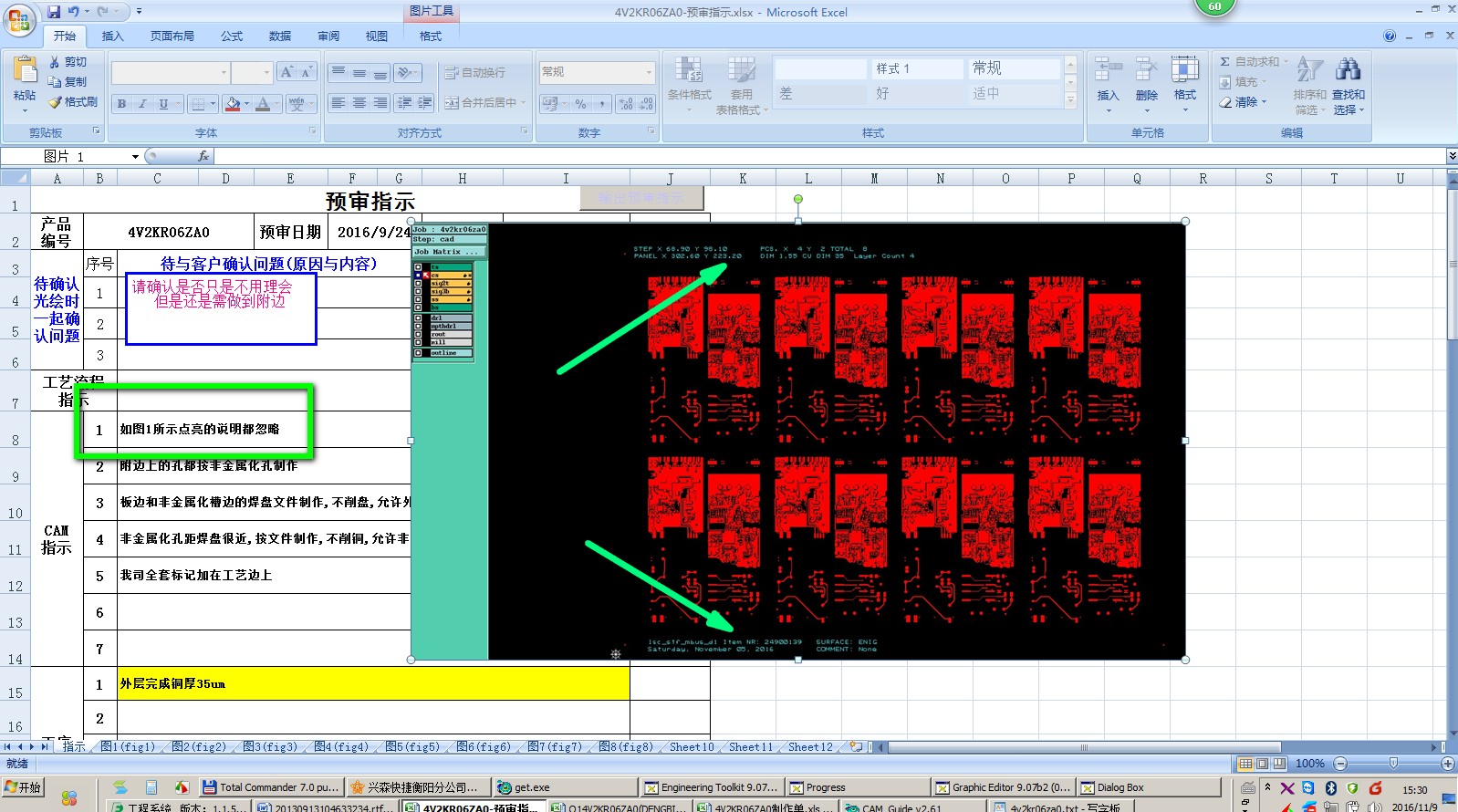This screenshot has width=1458, height=812.
Task: Select the Format Painter brush
Action: 55,102
